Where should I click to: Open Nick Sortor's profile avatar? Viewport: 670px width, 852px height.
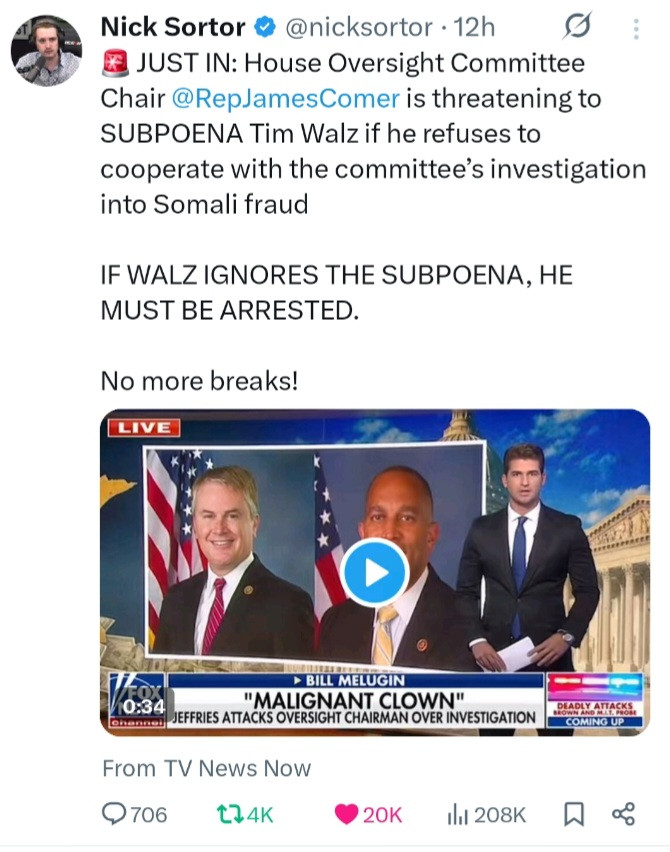47,51
